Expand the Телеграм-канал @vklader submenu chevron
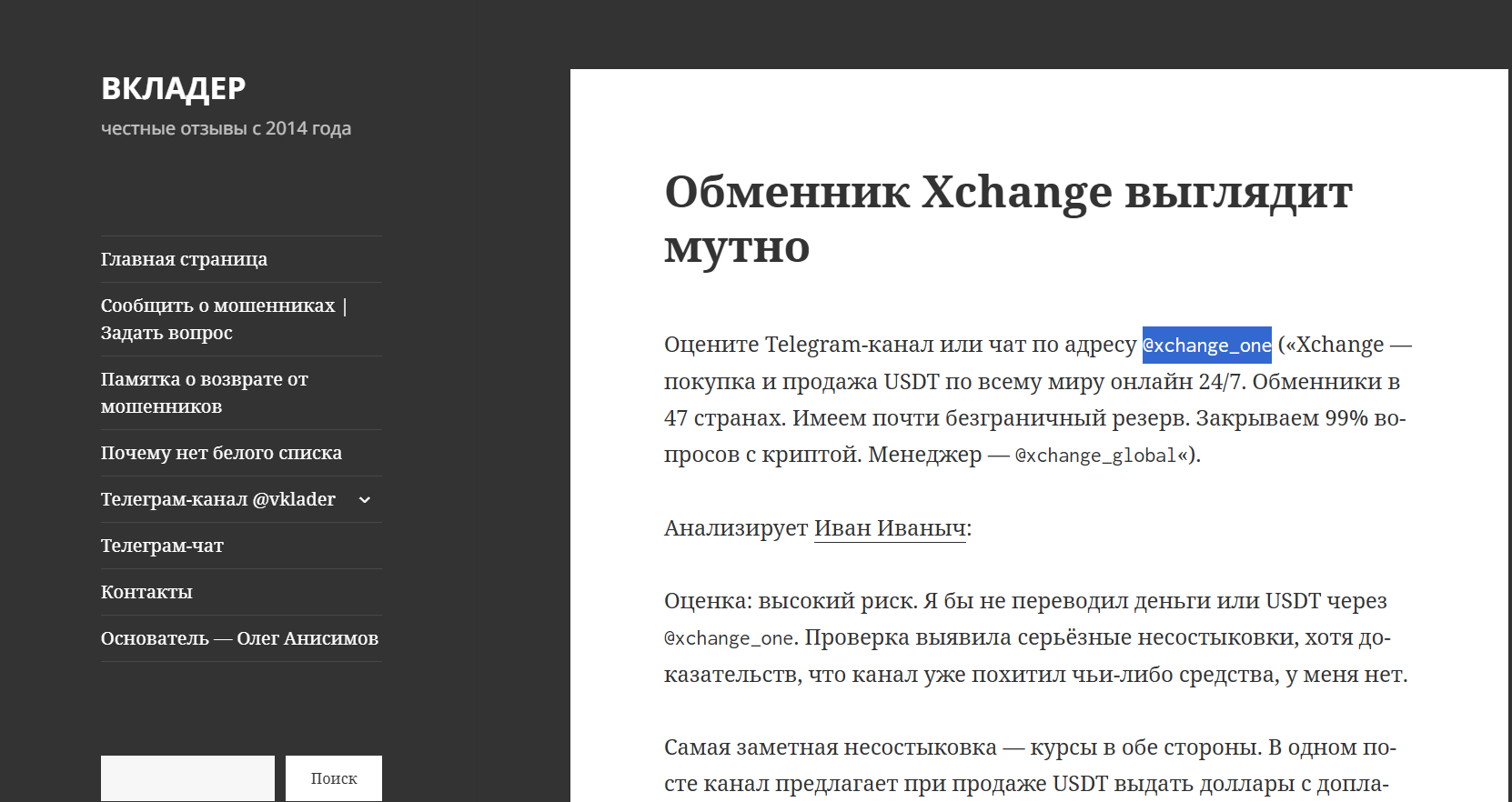1512x802 pixels. coord(365,499)
